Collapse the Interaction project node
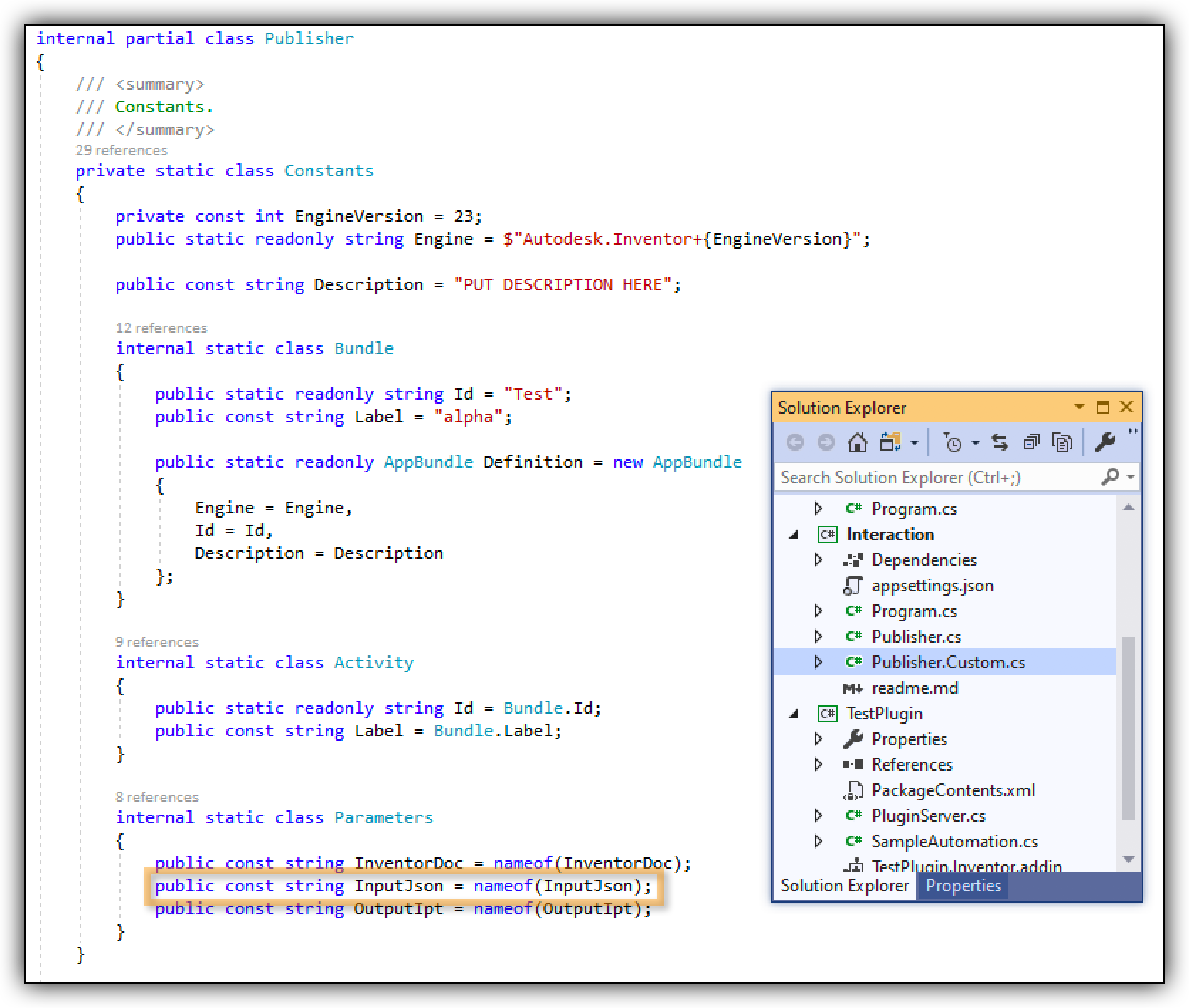Screen dimensions: 1189x1008 tap(794, 535)
